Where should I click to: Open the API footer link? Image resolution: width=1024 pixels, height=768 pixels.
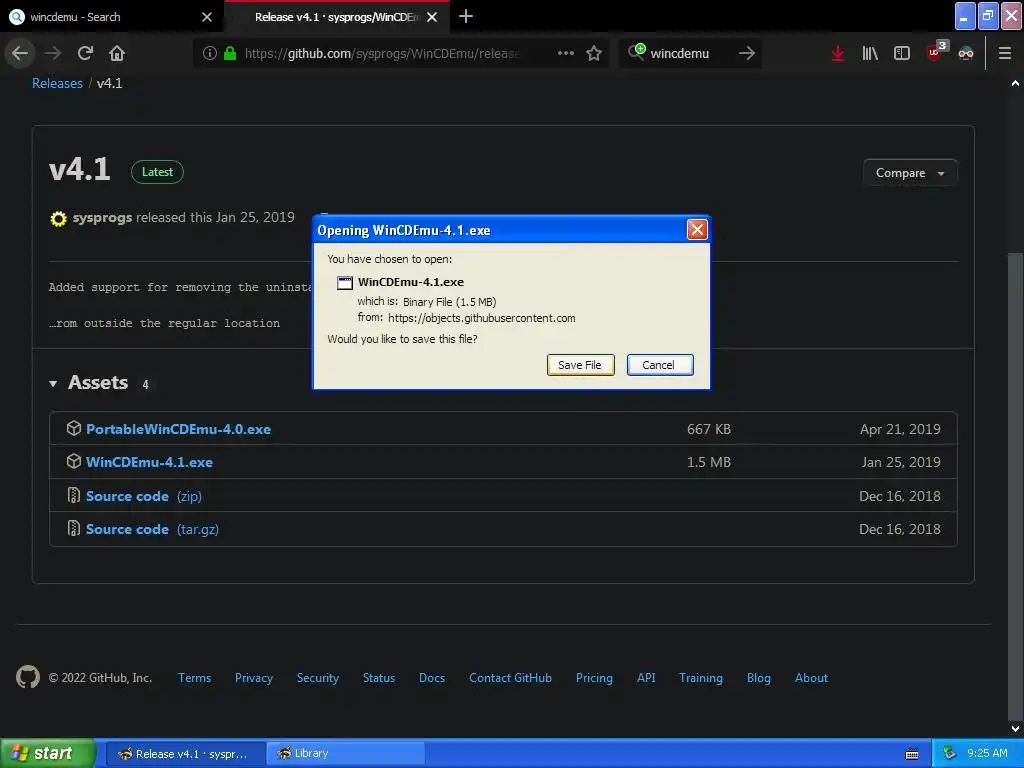pyautogui.click(x=646, y=678)
